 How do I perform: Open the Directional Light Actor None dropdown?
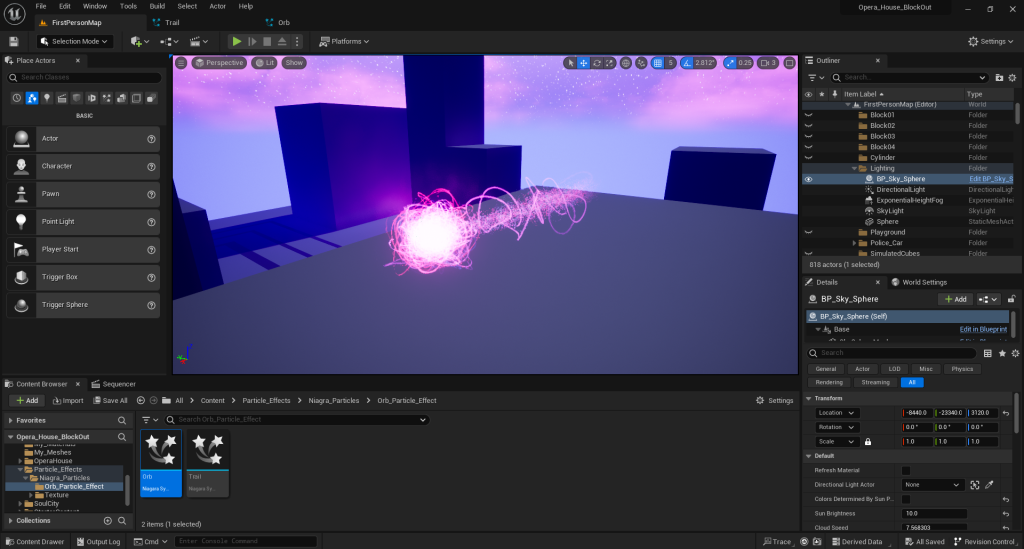click(932, 484)
